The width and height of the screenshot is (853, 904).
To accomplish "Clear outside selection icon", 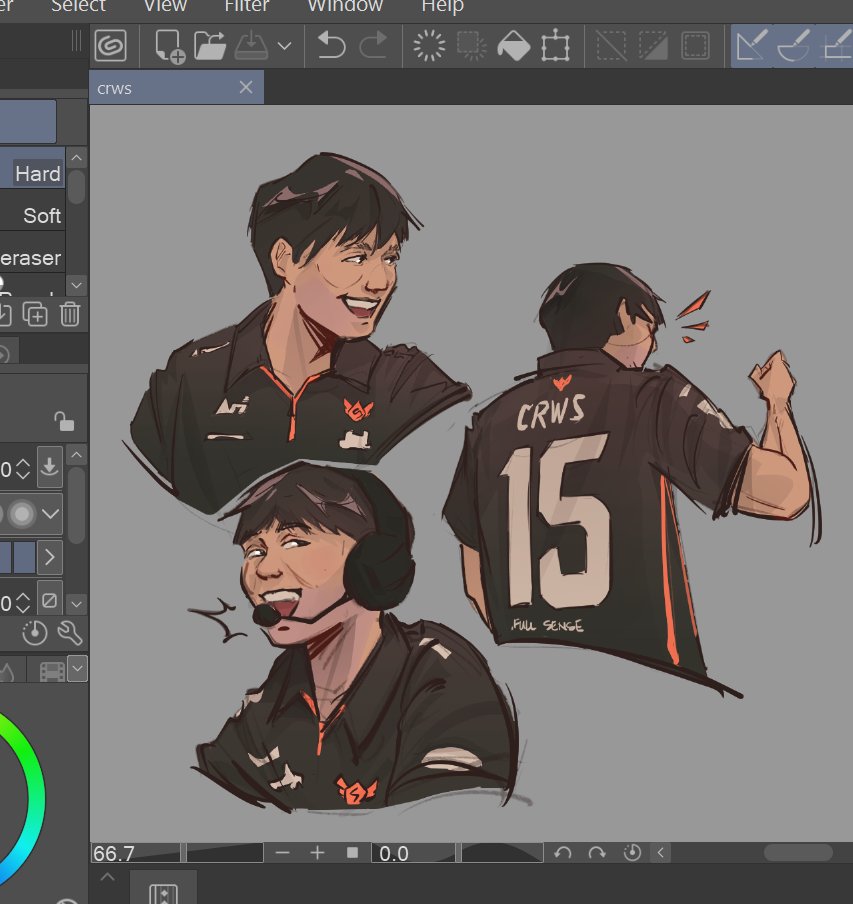I will [471, 46].
